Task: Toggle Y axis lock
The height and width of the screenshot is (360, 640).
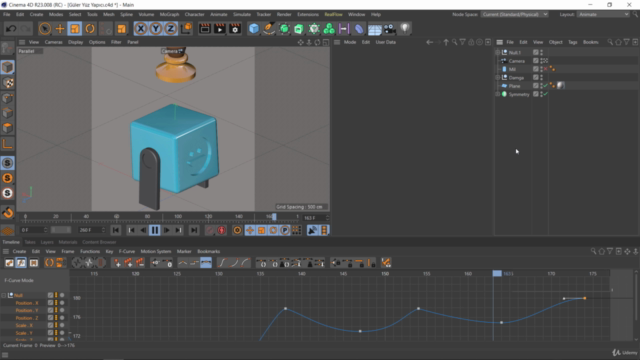Action: point(156,29)
